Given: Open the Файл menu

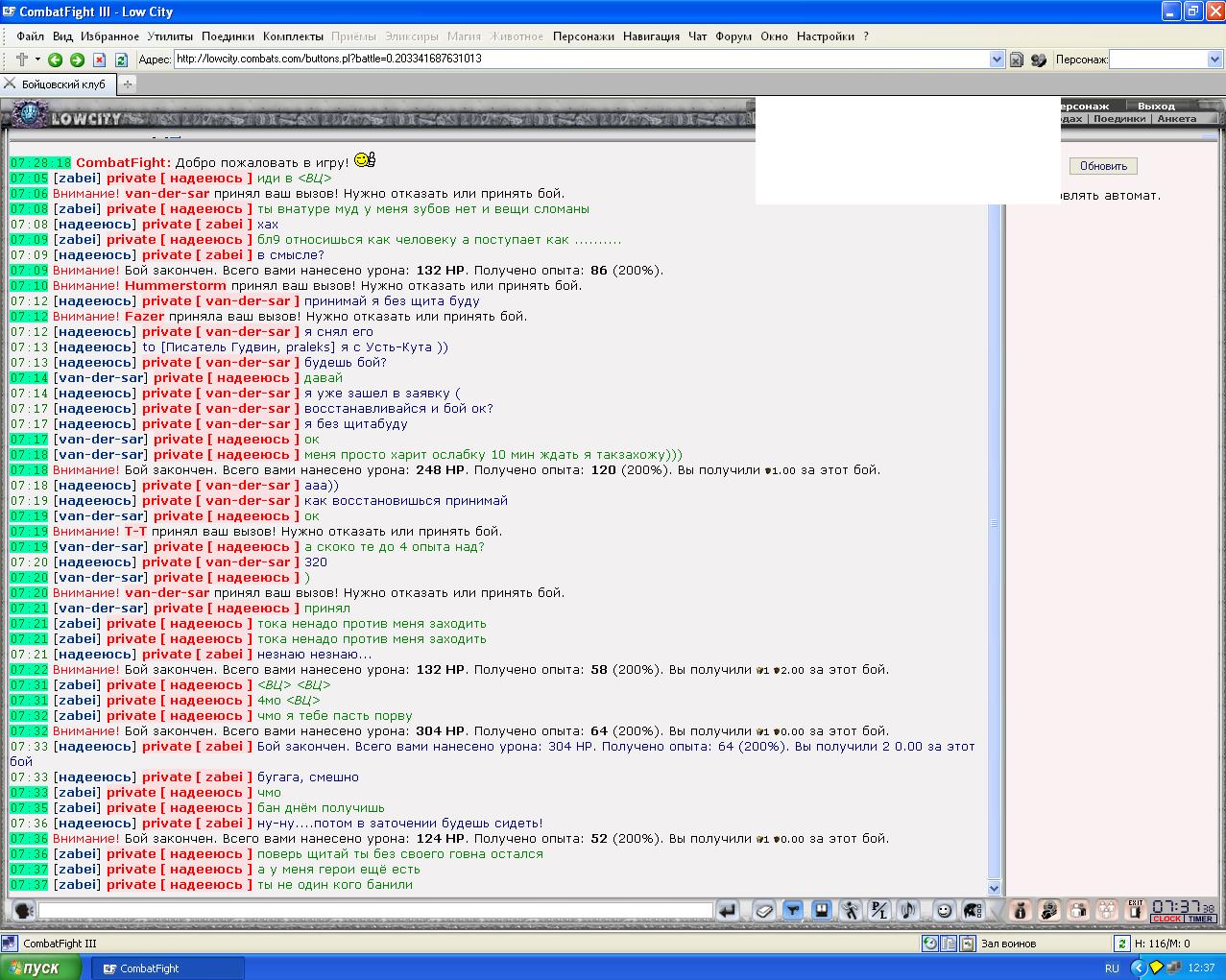Looking at the screenshot, I should (x=30, y=36).
